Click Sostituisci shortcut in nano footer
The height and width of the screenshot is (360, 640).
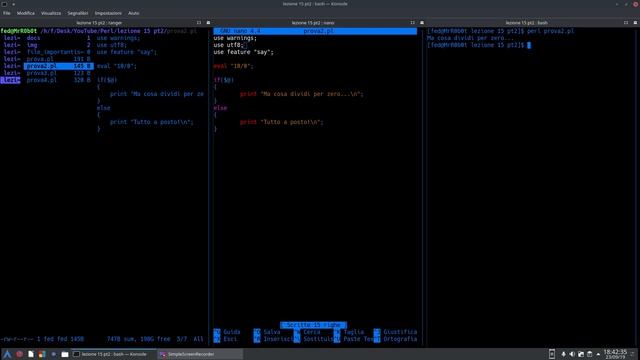coord(314,339)
